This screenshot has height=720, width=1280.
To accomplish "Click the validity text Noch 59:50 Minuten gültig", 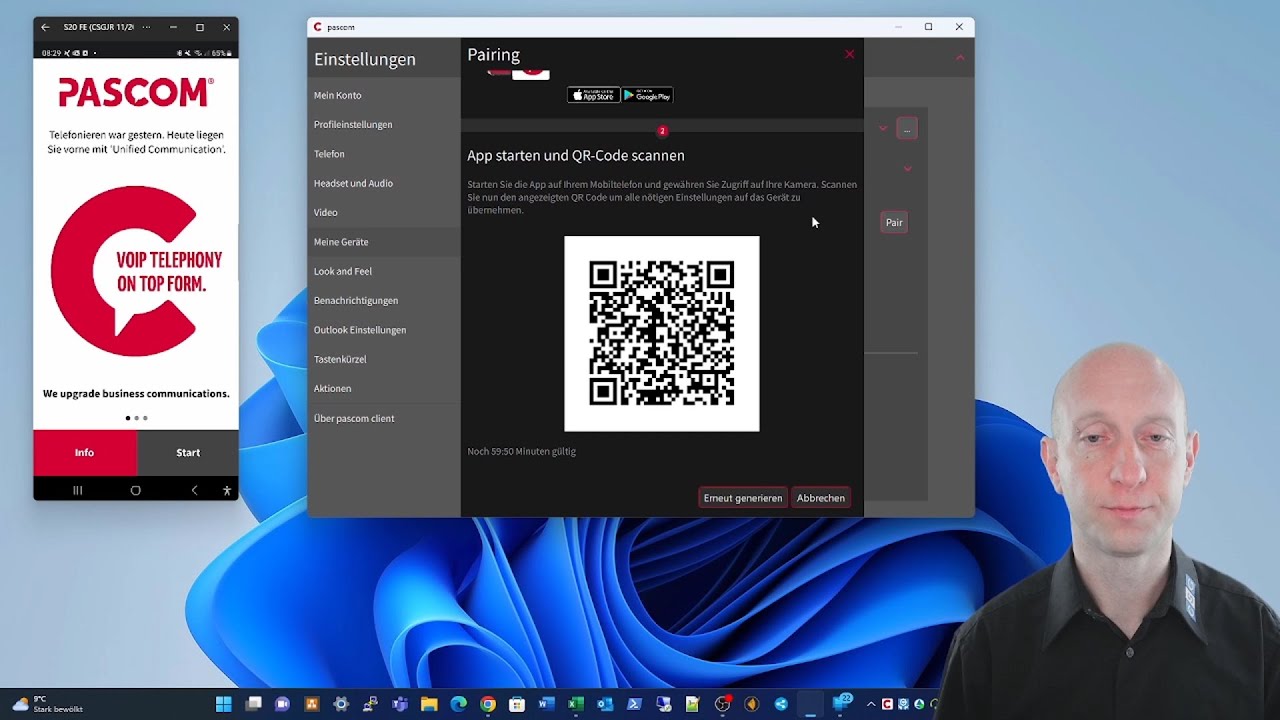I will [522, 451].
